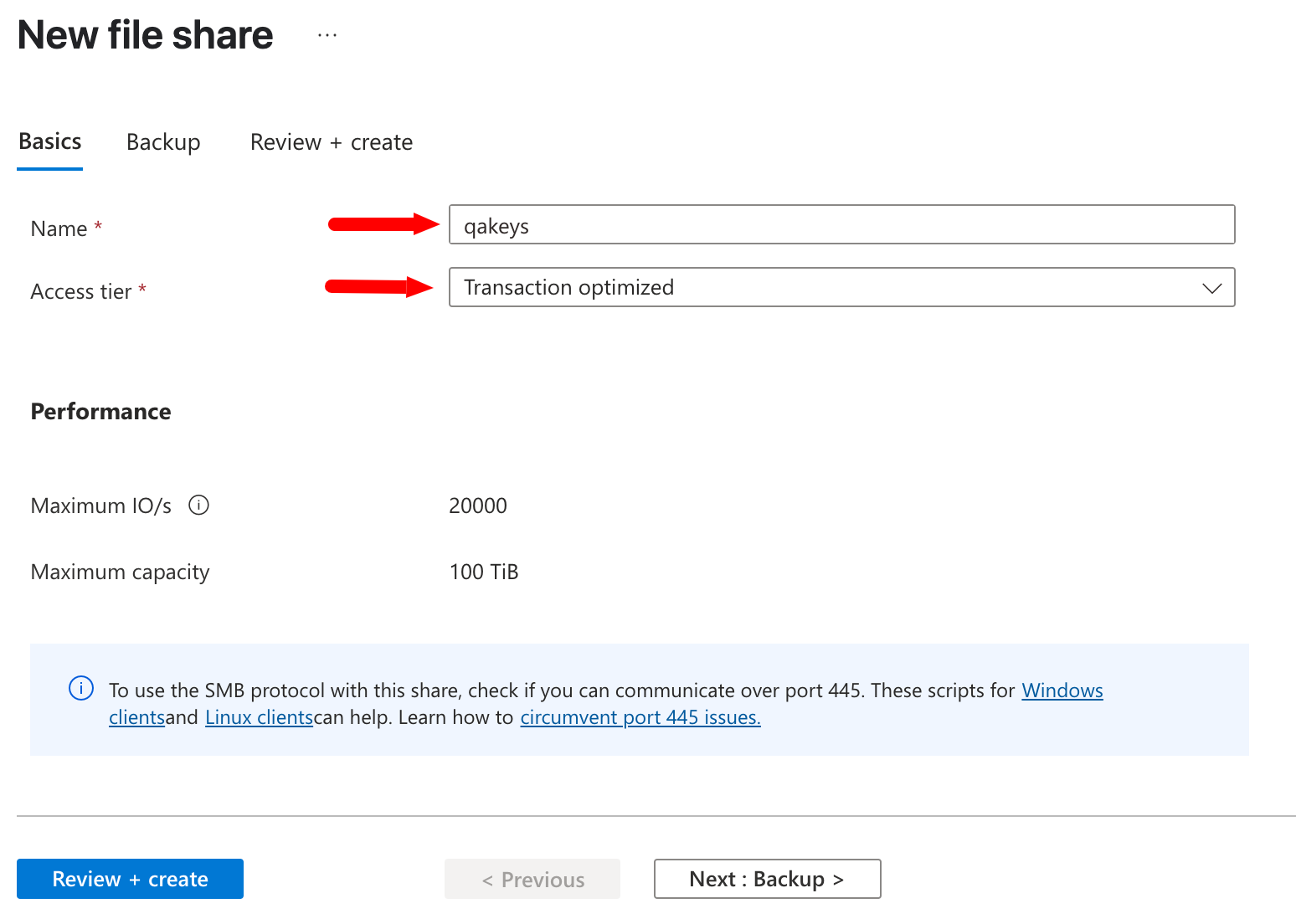Go to the Review + create tab
The height and width of the screenshot is (924, 1296).
coord(331,142)
